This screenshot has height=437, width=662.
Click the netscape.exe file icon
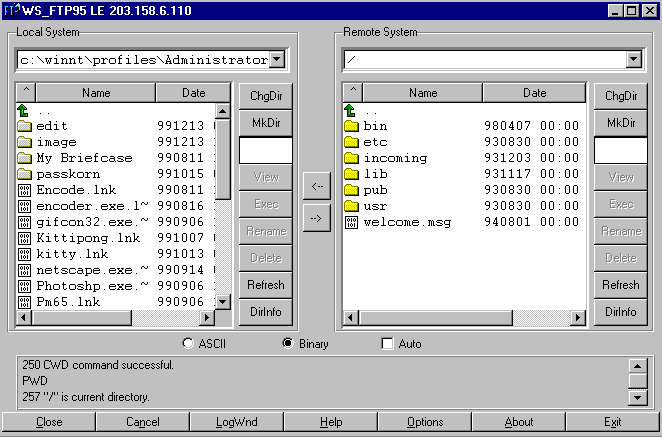point(24,270)
